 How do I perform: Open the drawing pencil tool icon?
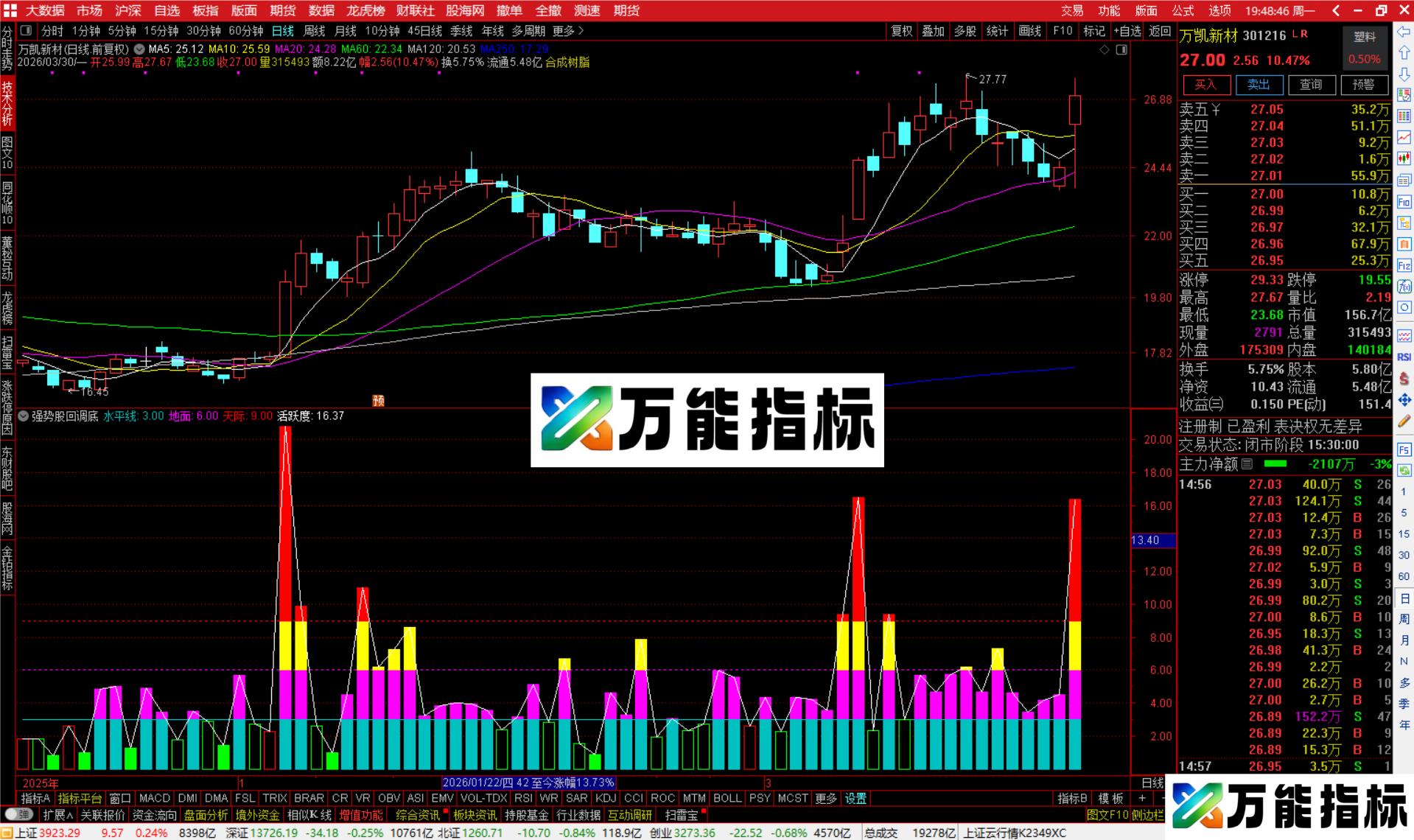(1404, 420)
